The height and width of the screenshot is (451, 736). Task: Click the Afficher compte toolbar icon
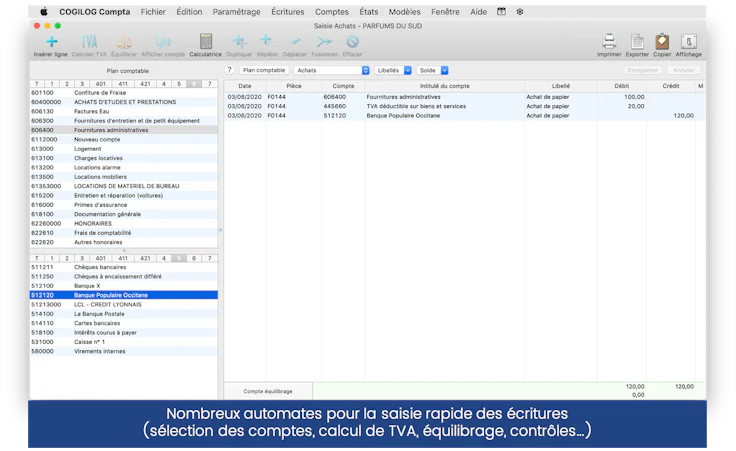[163, 42]
